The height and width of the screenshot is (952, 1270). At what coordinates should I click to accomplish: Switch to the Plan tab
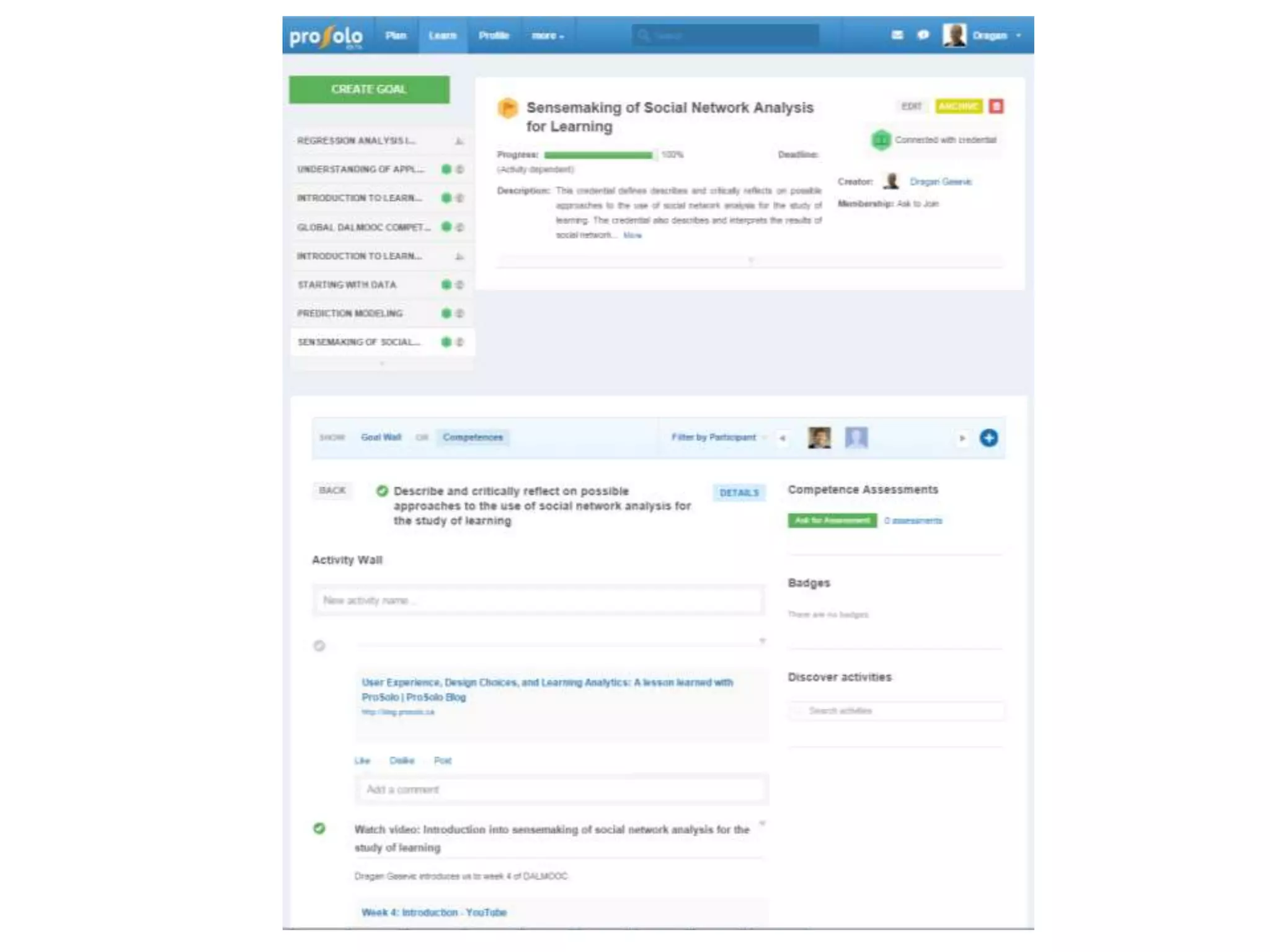coord(396,36)
